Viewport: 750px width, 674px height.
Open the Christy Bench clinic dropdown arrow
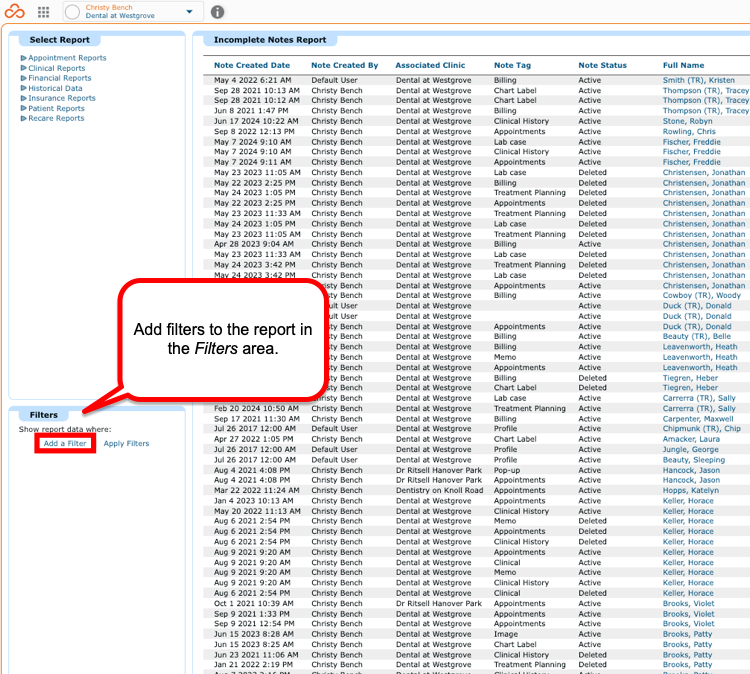click(x=189, y=11)
